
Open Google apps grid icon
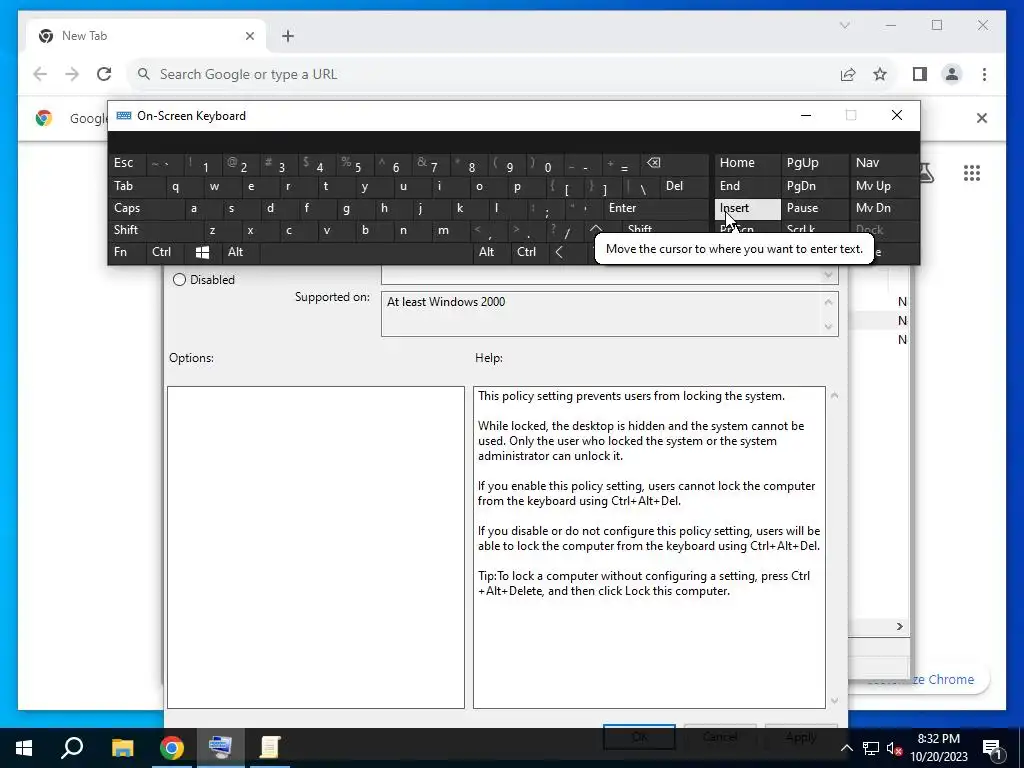972,173
